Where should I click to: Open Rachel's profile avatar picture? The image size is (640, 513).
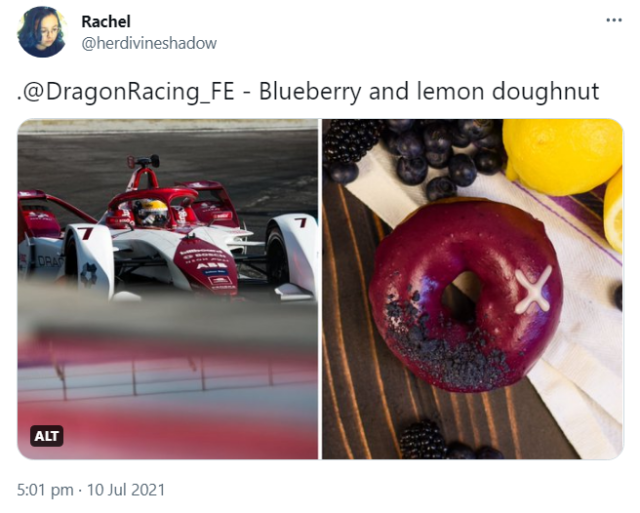click(42, 33)
